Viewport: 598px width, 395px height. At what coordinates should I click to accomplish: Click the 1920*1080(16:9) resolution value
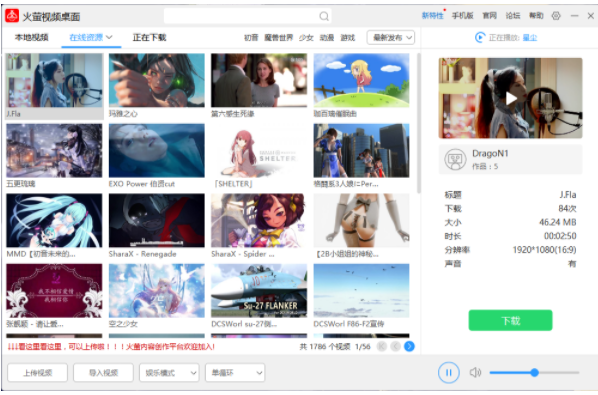pyautogui.click(x=544, y=250)
